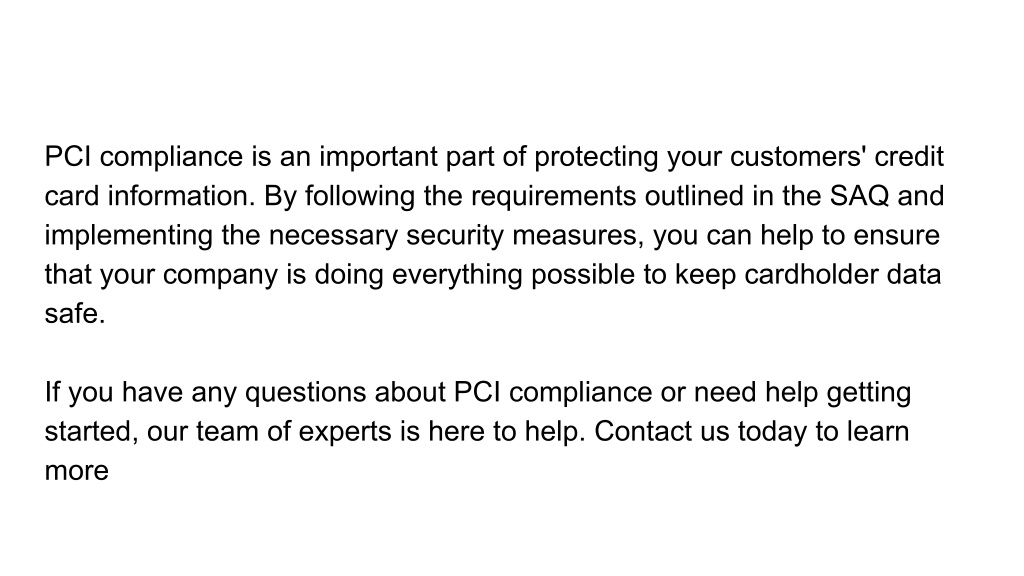Click 'PCI' at the start of first paragraph
This screenshot has height=576, width=1024.
pyautogui.click(x=68, y=157)
